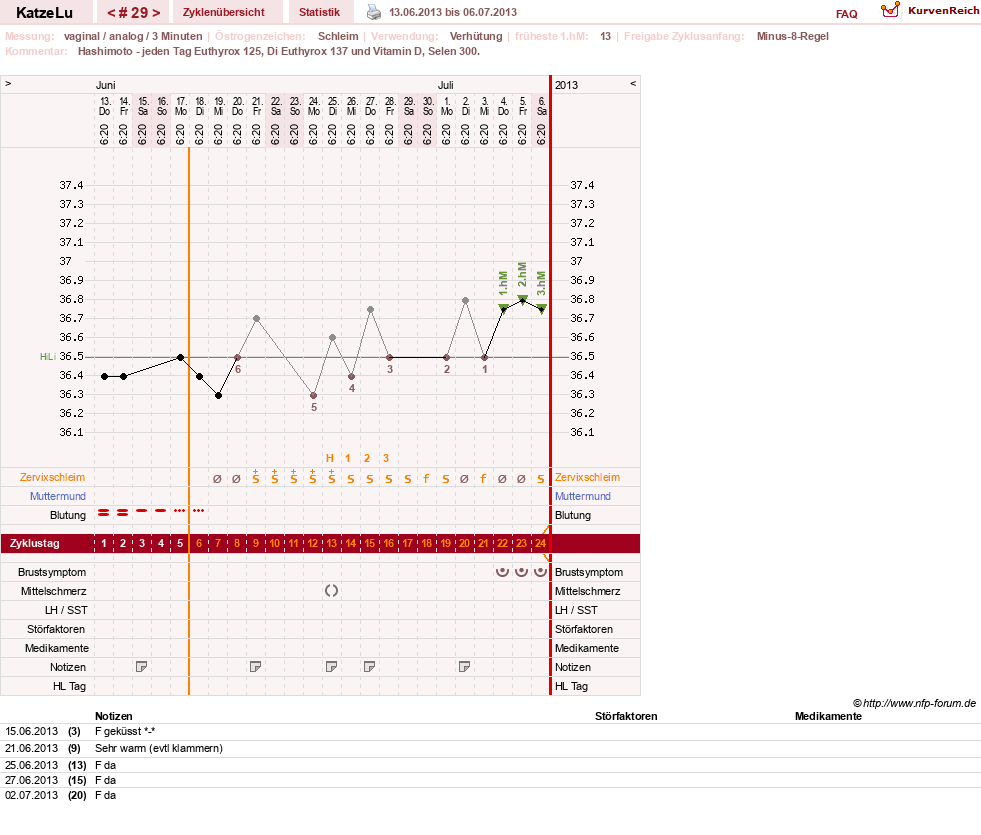Open the note icon on cycle day 15
This screenshot has width=981, height=835.
(369, 667)
